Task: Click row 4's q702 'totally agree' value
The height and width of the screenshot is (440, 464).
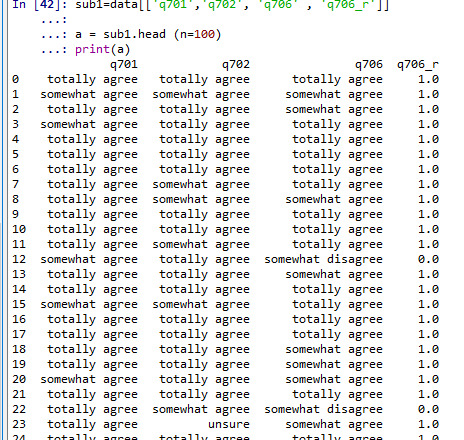Action: 204,140
